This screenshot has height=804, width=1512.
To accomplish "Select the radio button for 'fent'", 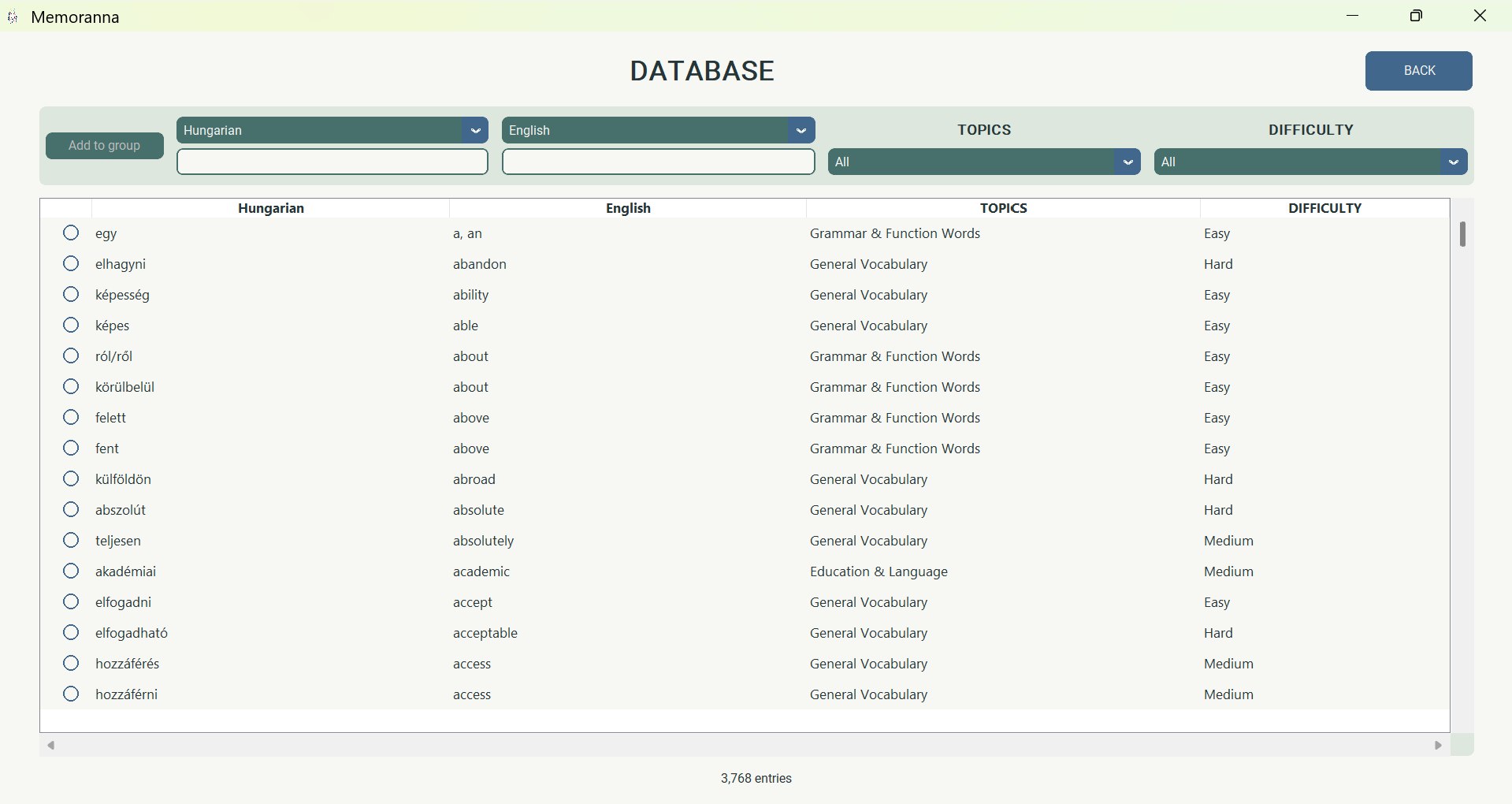I will point(71,449).
